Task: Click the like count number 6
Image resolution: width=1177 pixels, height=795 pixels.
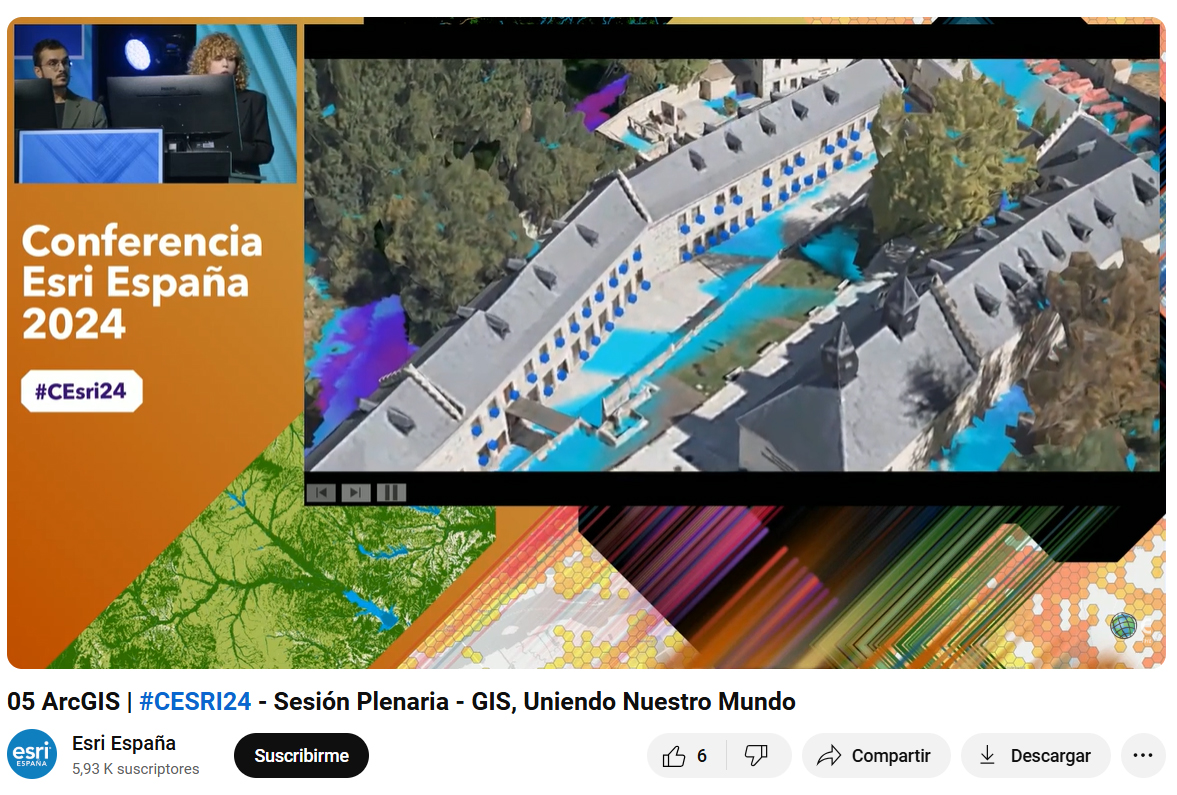Action: 702,756
